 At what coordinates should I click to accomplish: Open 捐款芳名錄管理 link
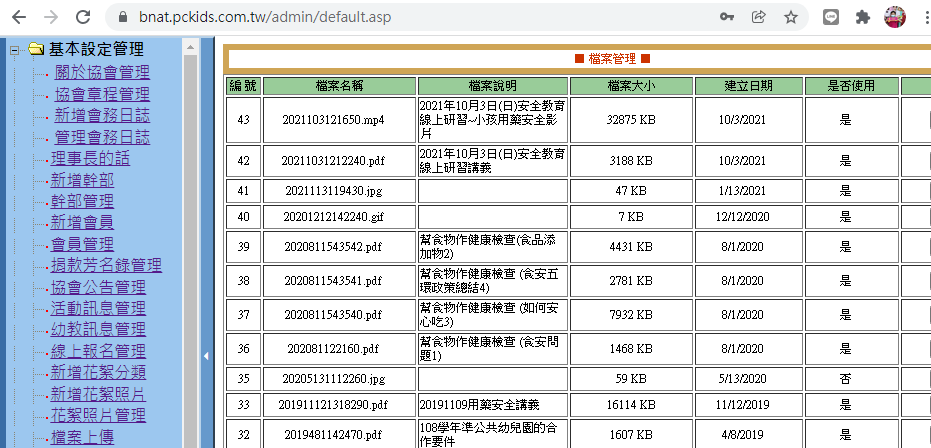click(106, 265)
